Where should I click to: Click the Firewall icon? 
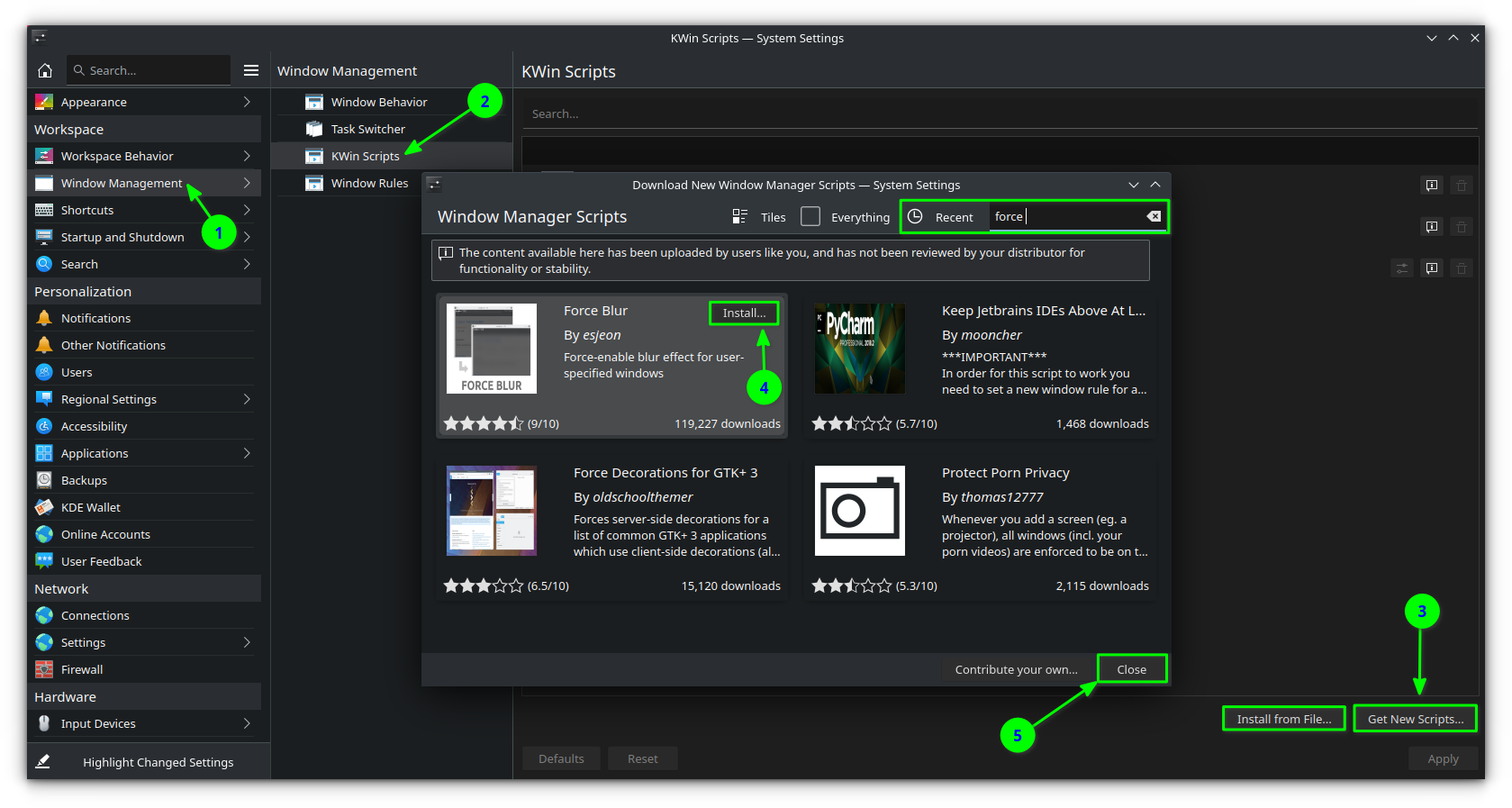coord(44,669)
